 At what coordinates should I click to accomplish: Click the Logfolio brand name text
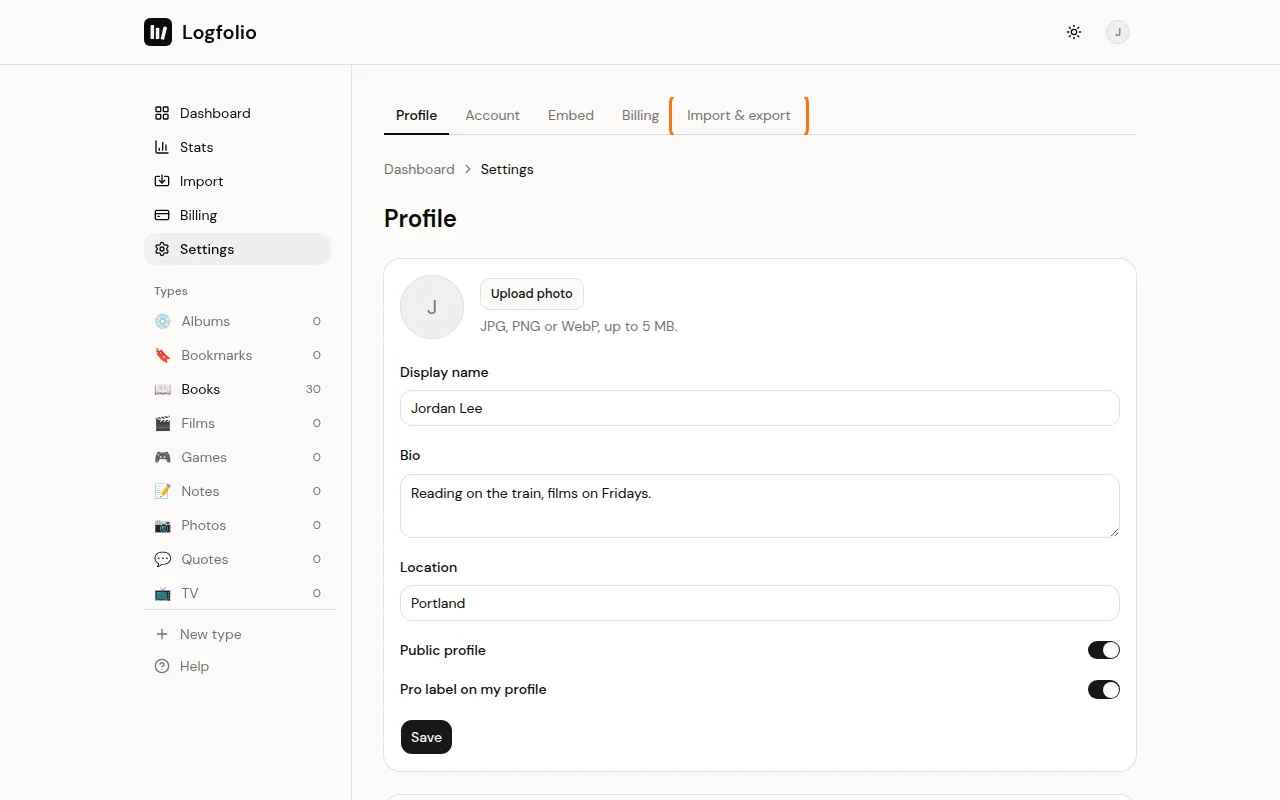click(x=219, y=32)
